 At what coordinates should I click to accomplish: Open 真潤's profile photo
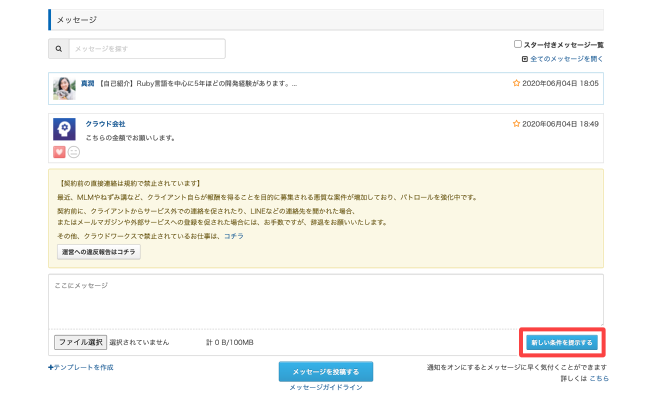click(x=65, y=88)
